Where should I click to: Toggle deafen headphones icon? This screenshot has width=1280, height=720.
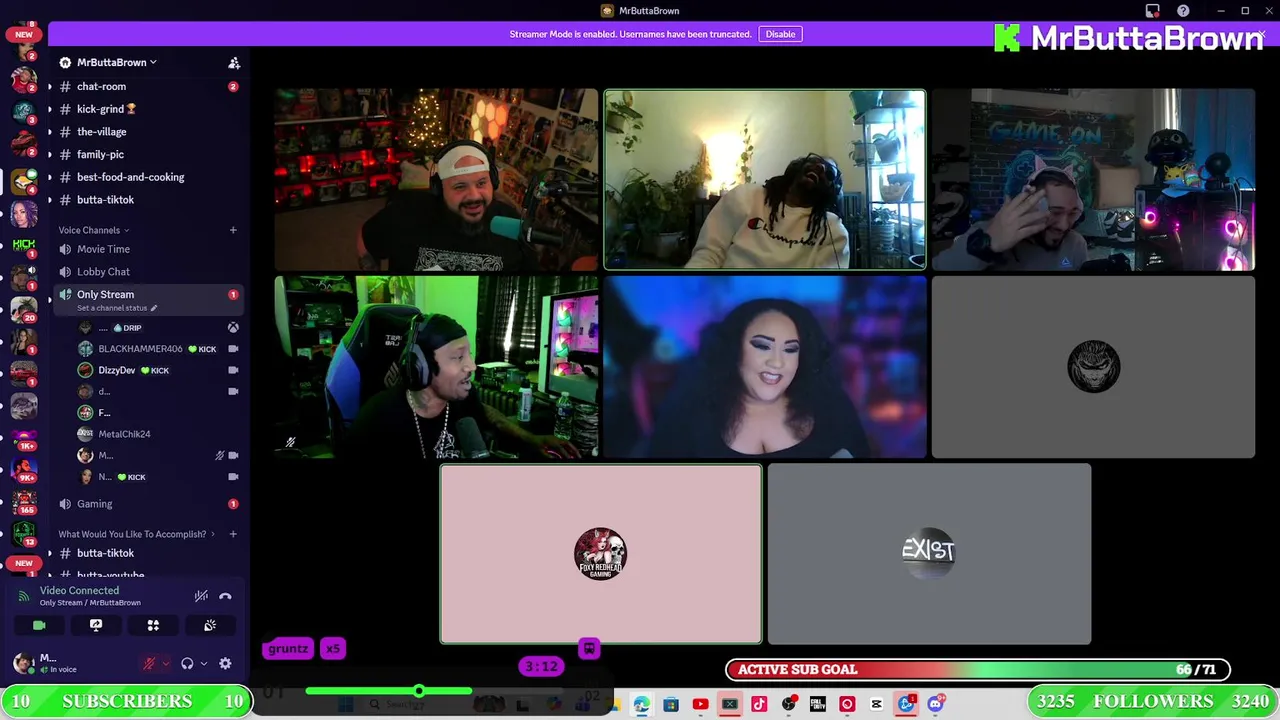pos(187,663)
